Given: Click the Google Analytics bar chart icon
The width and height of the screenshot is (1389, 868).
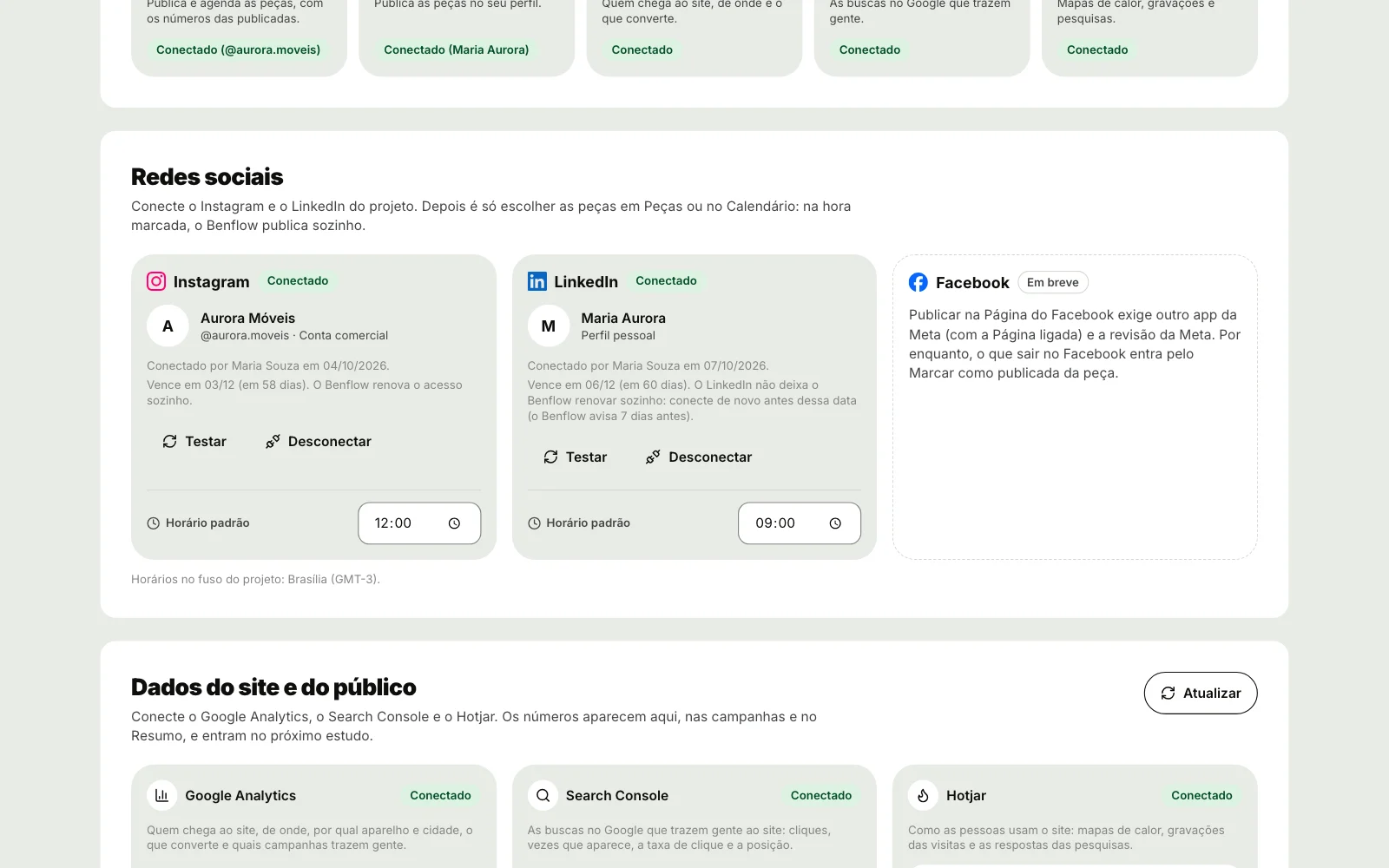Looking at the screenshot, I should 161,795.
